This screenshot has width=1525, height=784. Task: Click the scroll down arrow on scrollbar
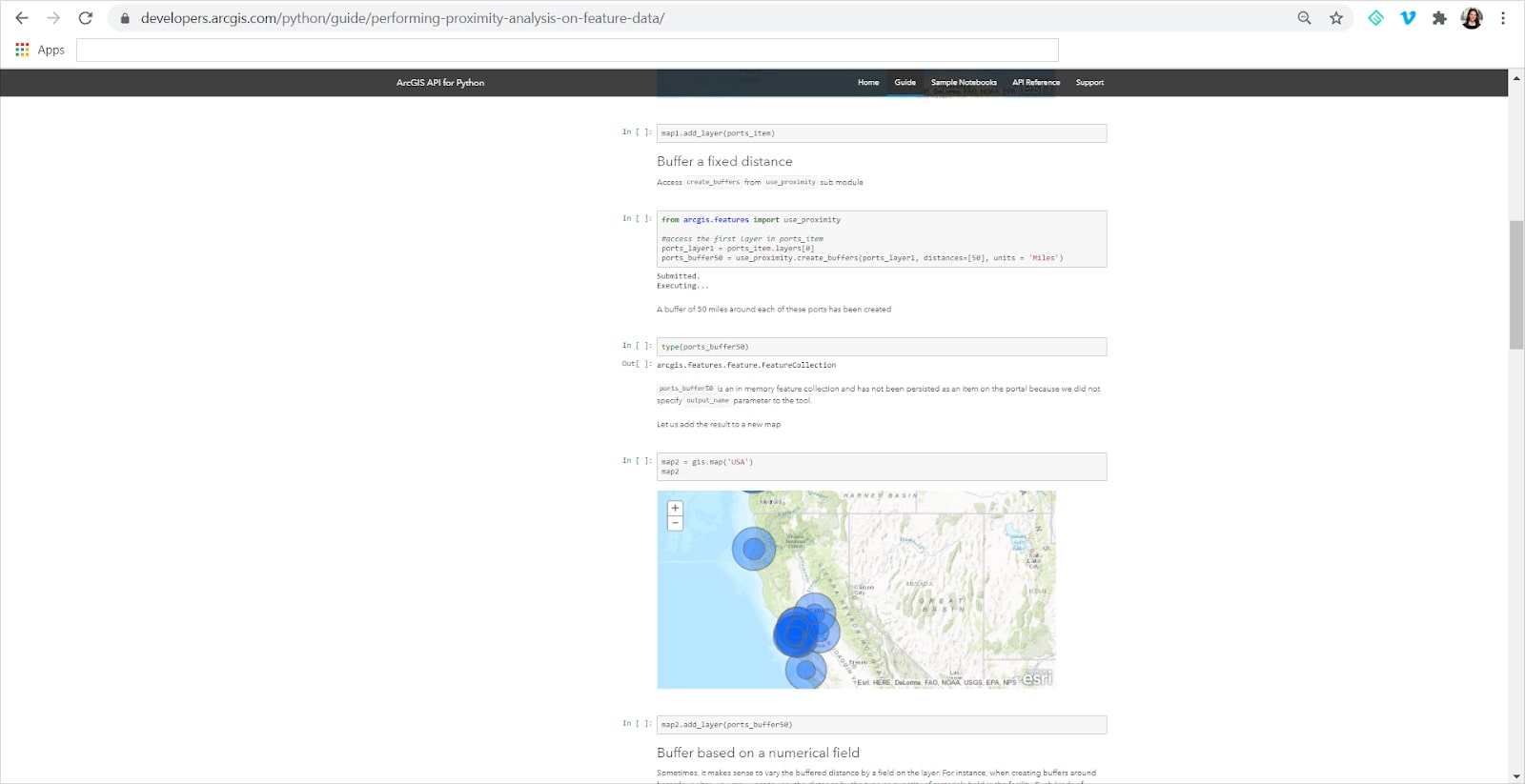1515,776
